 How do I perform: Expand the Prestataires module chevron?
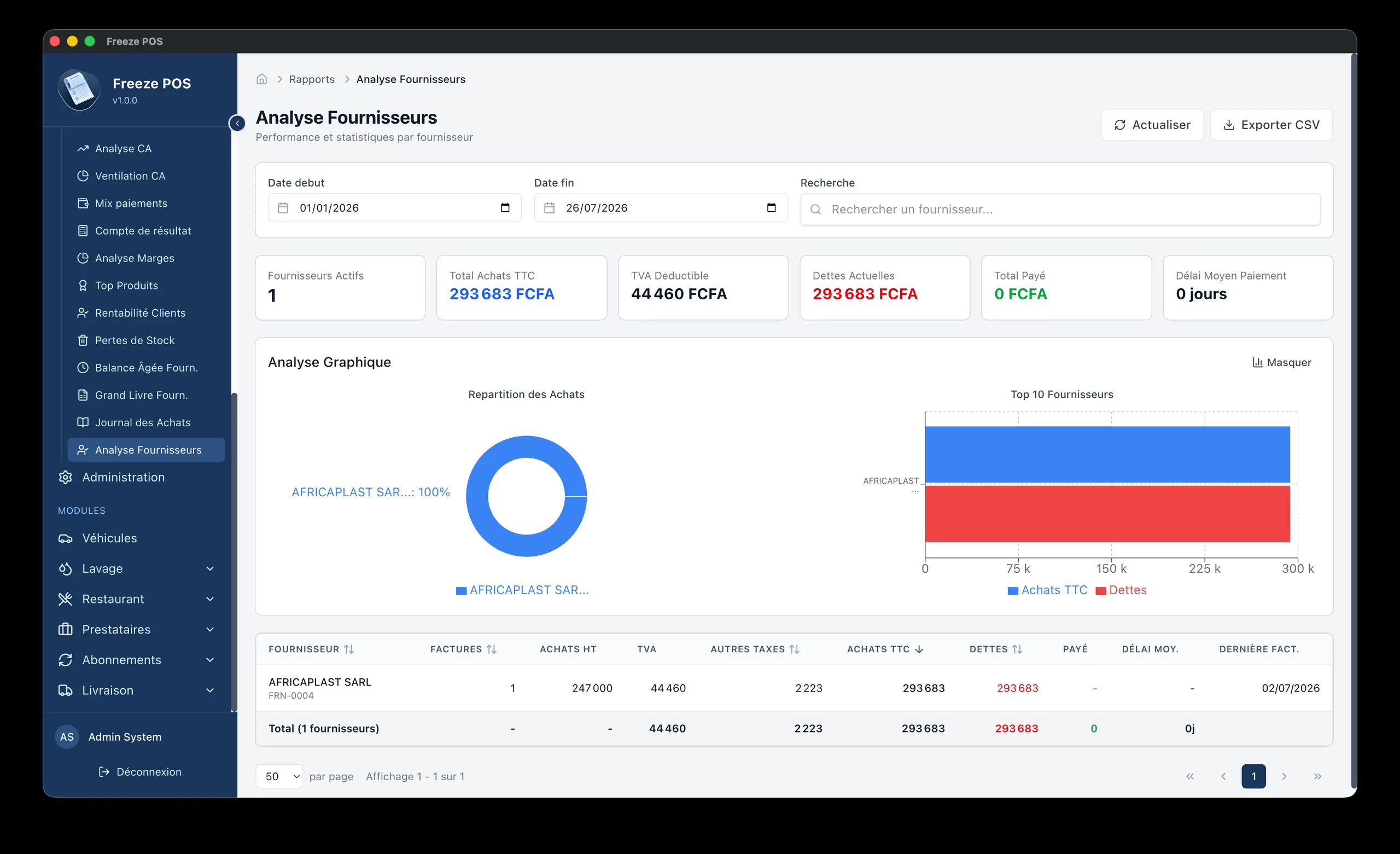coord(210,629)
